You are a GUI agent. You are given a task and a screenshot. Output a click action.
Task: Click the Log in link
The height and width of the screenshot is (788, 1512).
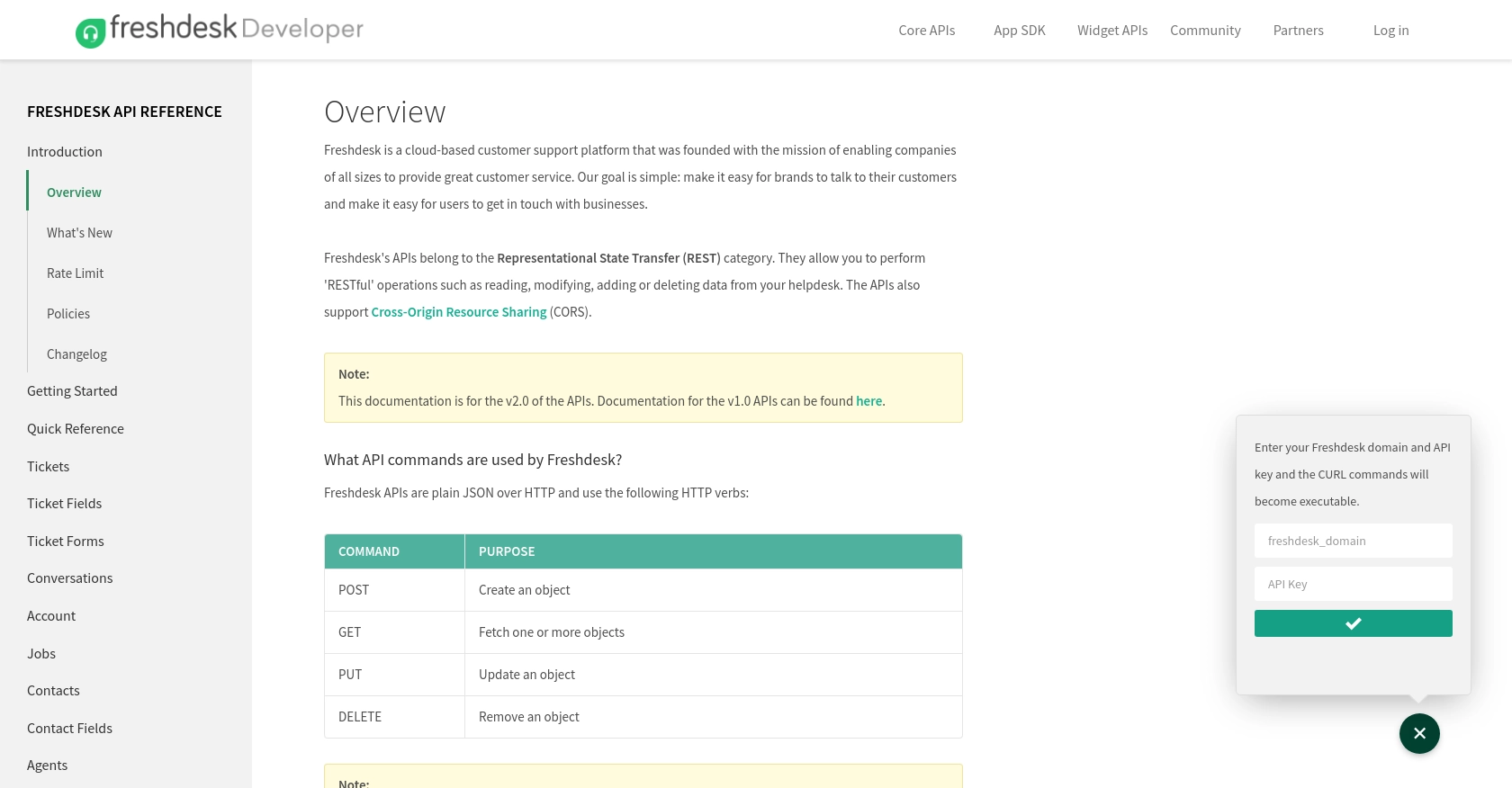[1390, 31]
